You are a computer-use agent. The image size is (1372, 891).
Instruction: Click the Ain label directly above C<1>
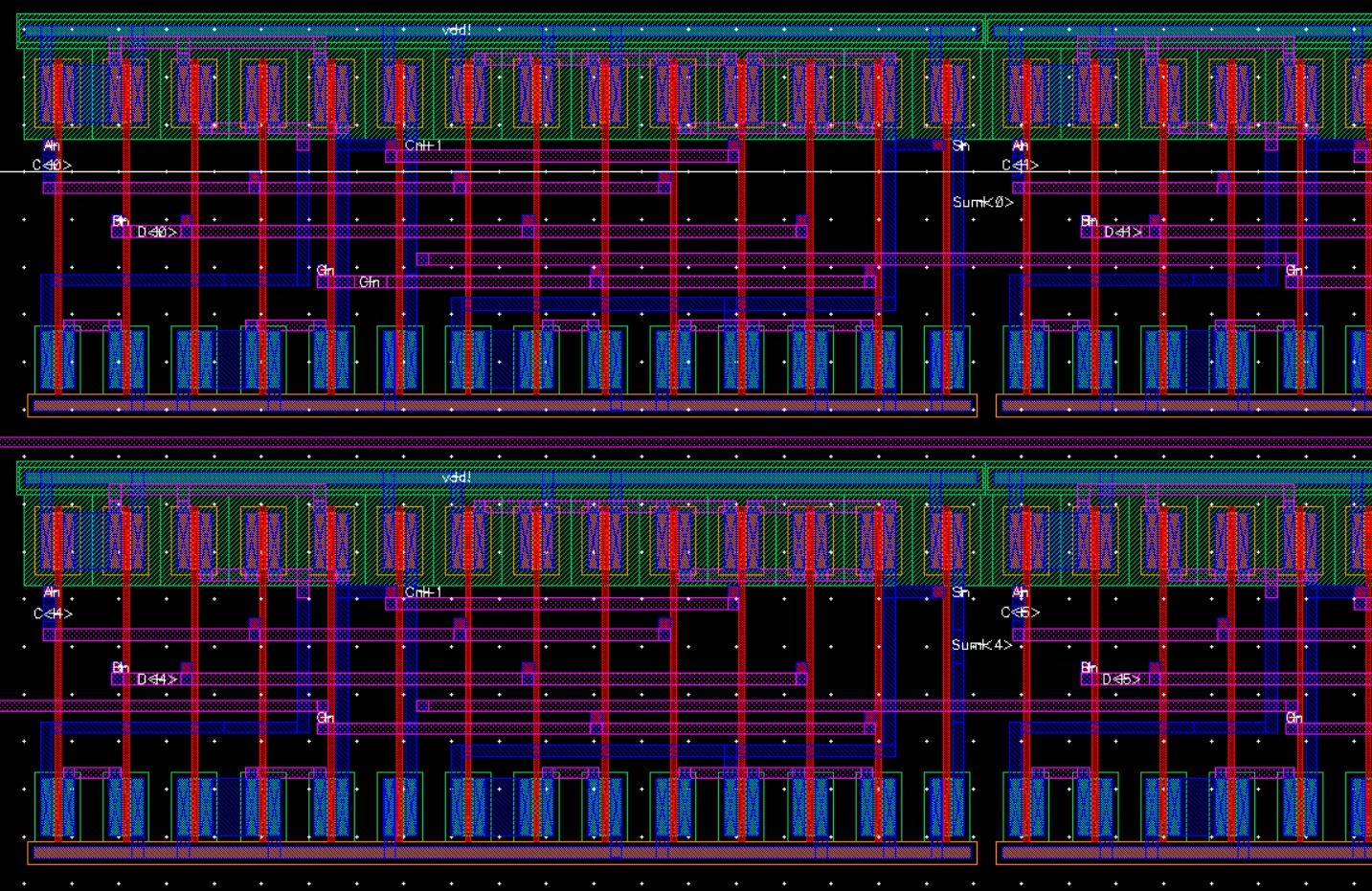1020,145
